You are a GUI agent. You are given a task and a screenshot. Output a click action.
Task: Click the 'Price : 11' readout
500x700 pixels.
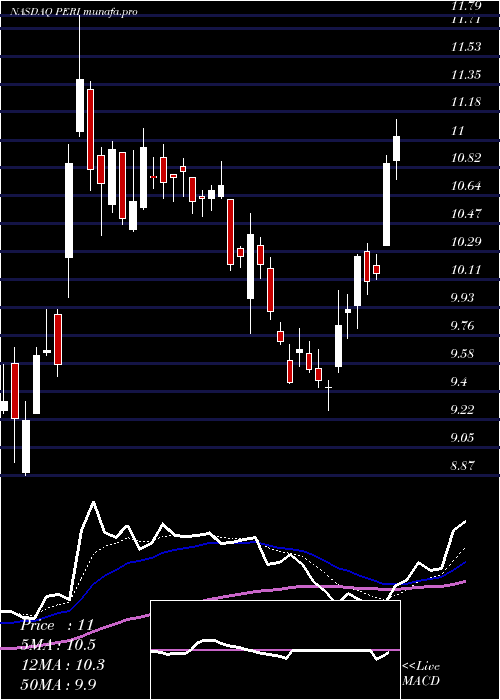(57, 625)
